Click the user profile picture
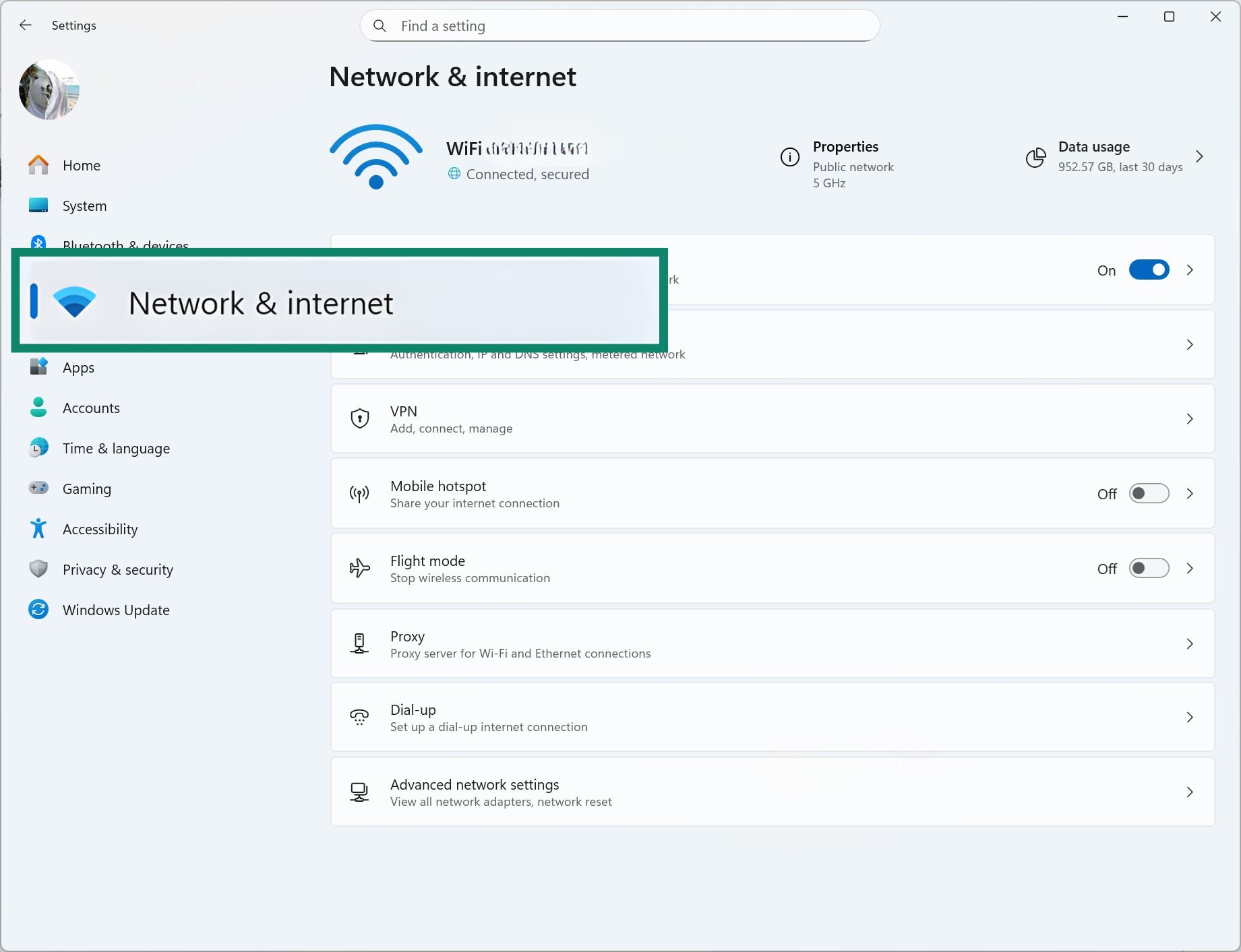Viewport: 1241px width, 952px height. (x=49, y=90)
